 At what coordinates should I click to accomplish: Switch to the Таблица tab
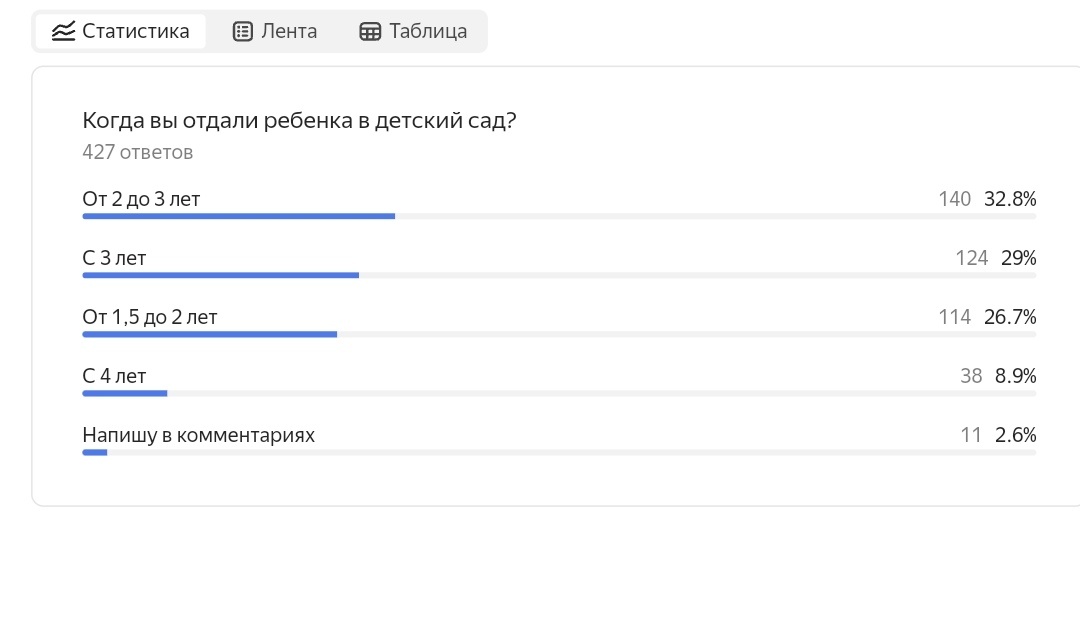[413, 31]
